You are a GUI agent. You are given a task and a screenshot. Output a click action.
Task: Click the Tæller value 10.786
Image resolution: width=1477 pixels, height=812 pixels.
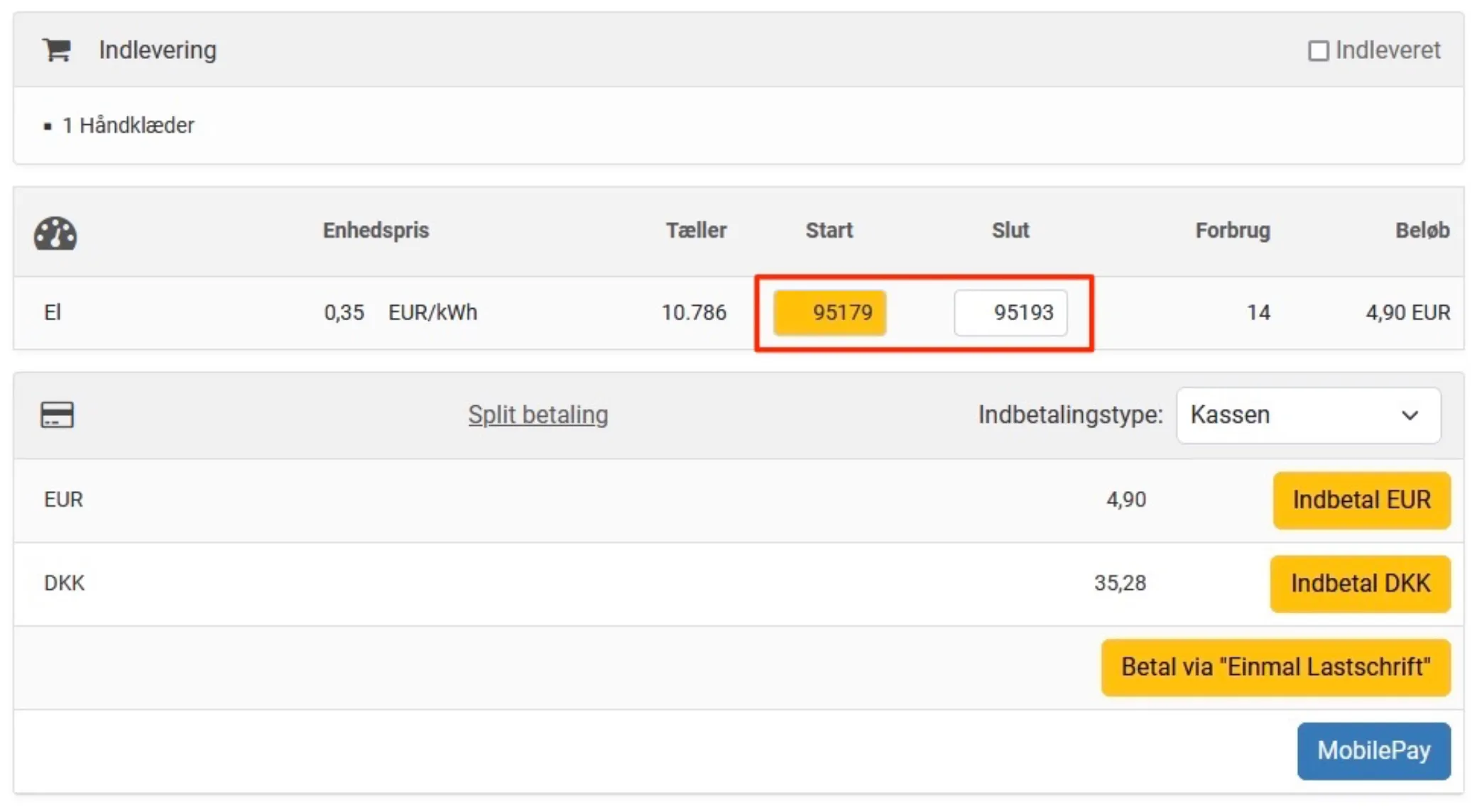click(x=694, y=312)
